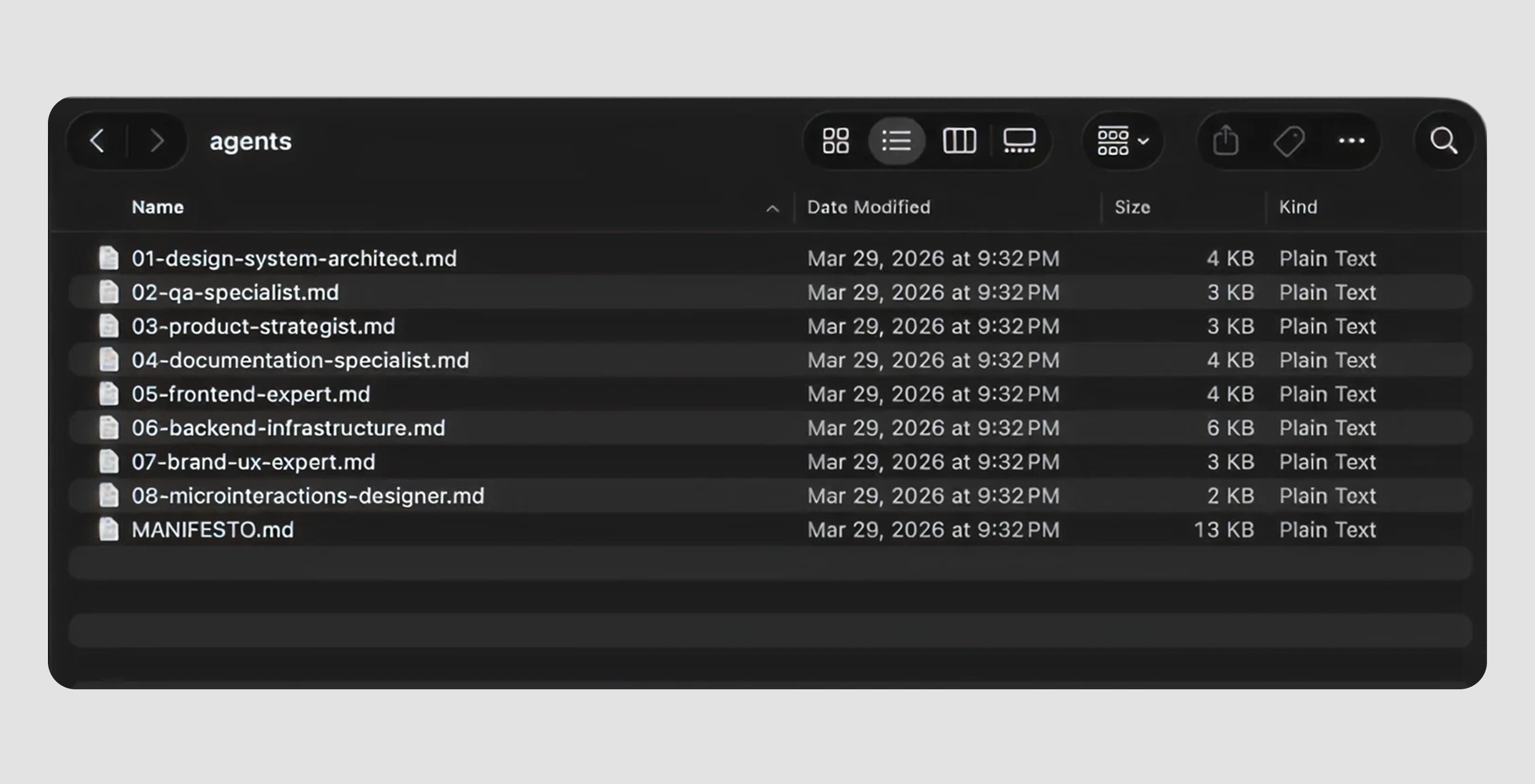Sort by Date Modified column
This screenshot has width=1535, height=784.
pyautogui.click(x=868, y=207)
